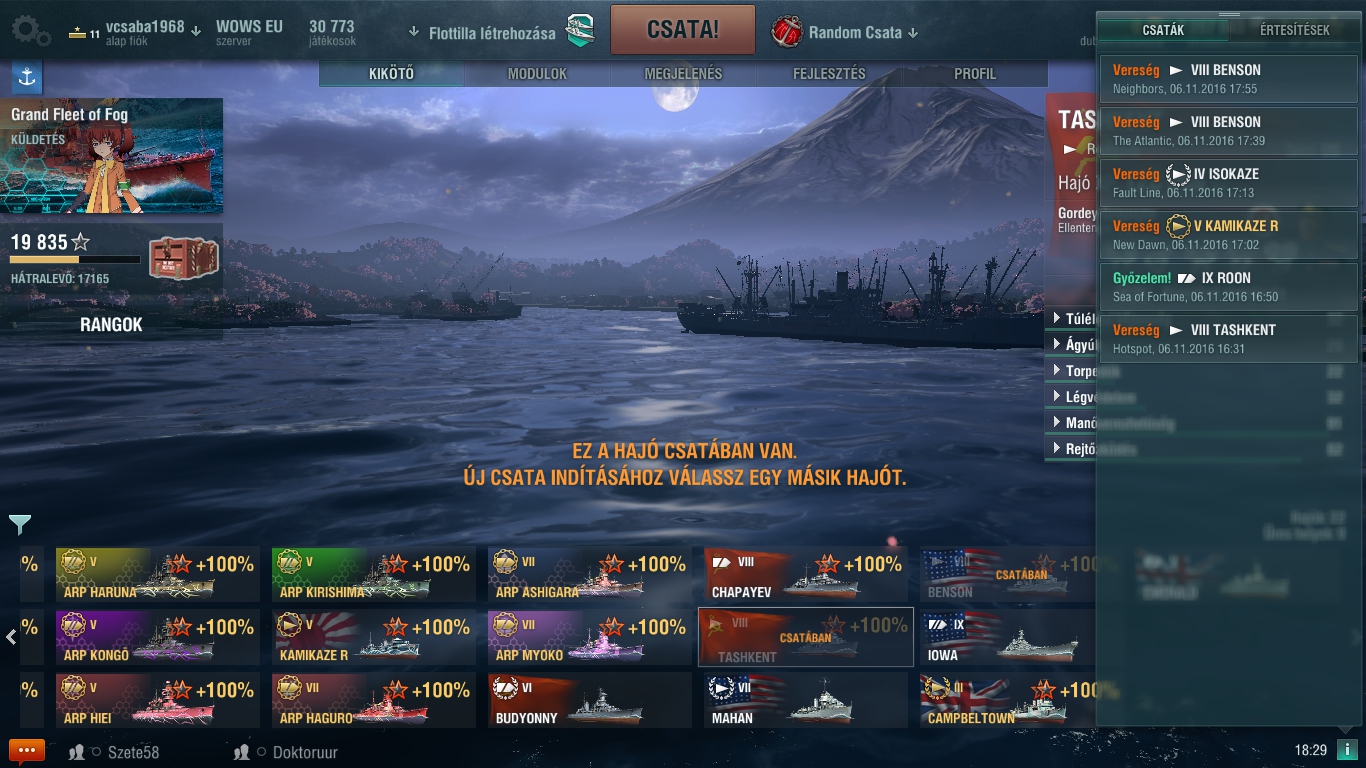Switch to the ÉRTESÍTÉSEK tab
The width and height of the screenshot is (1366, 768).
[x=1295, y=30]
